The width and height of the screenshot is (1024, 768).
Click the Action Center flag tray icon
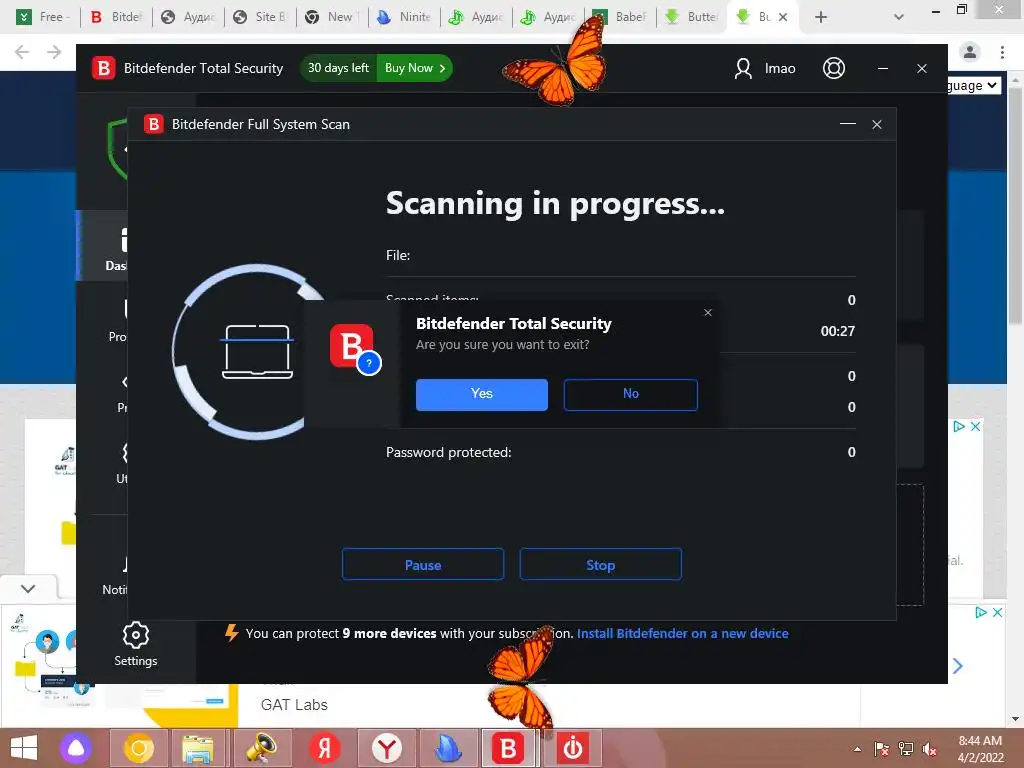(x=881, y=749)
